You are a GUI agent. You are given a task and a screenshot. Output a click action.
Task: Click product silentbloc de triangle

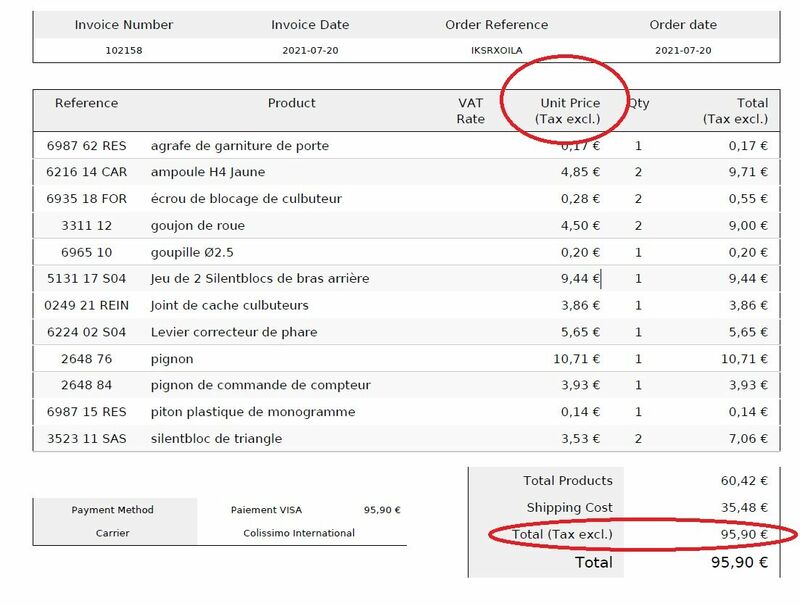[216, 439]
